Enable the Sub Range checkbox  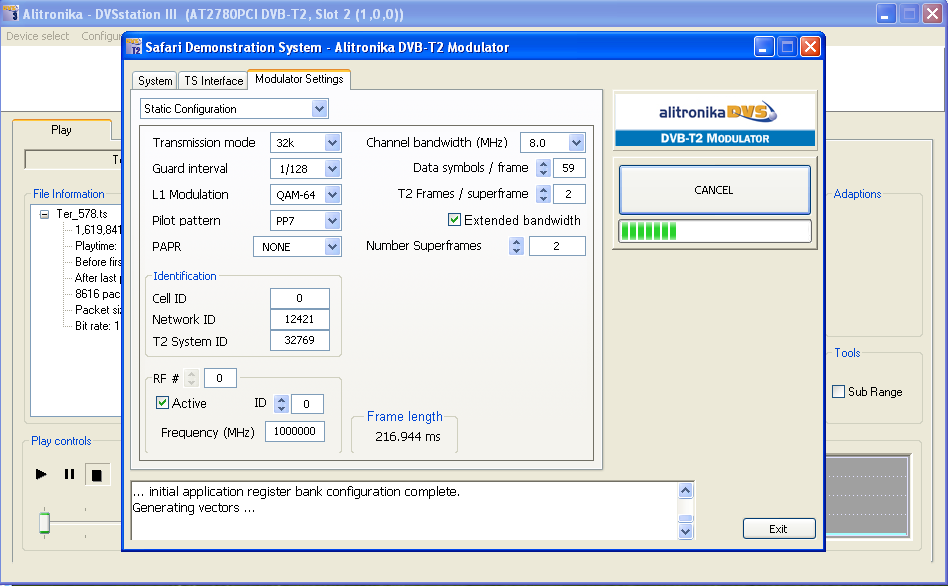click(x=839, y=392)
